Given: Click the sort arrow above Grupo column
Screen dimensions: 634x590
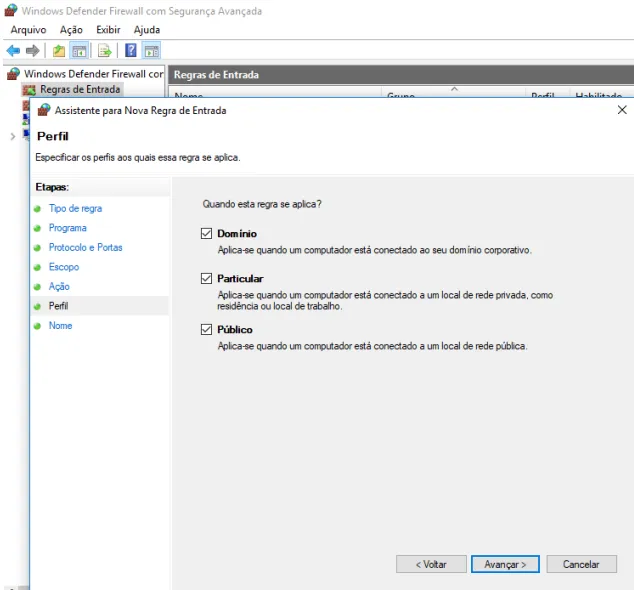Looking at the screenshot, I should click(x=454, y=89).
